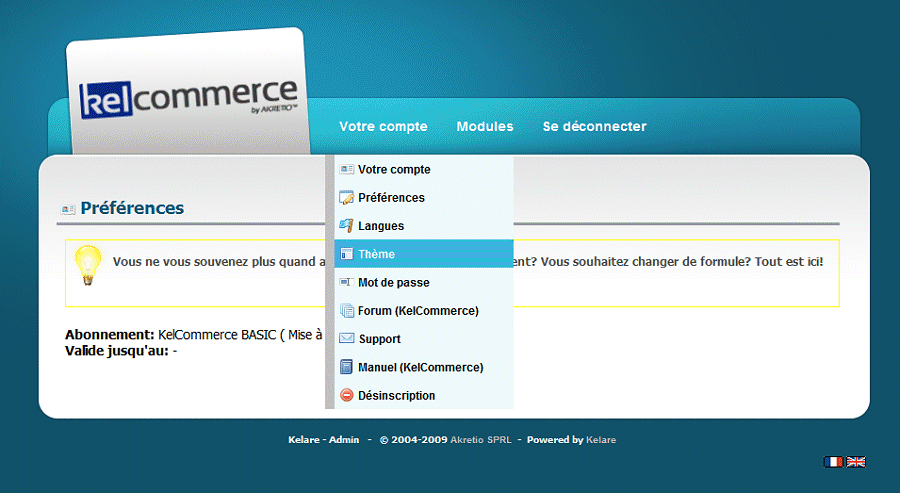The height and width of the screenshot is (493, 900).
Task: Open the Kelare footer link after Powered by
Action: tap(601, 440)
